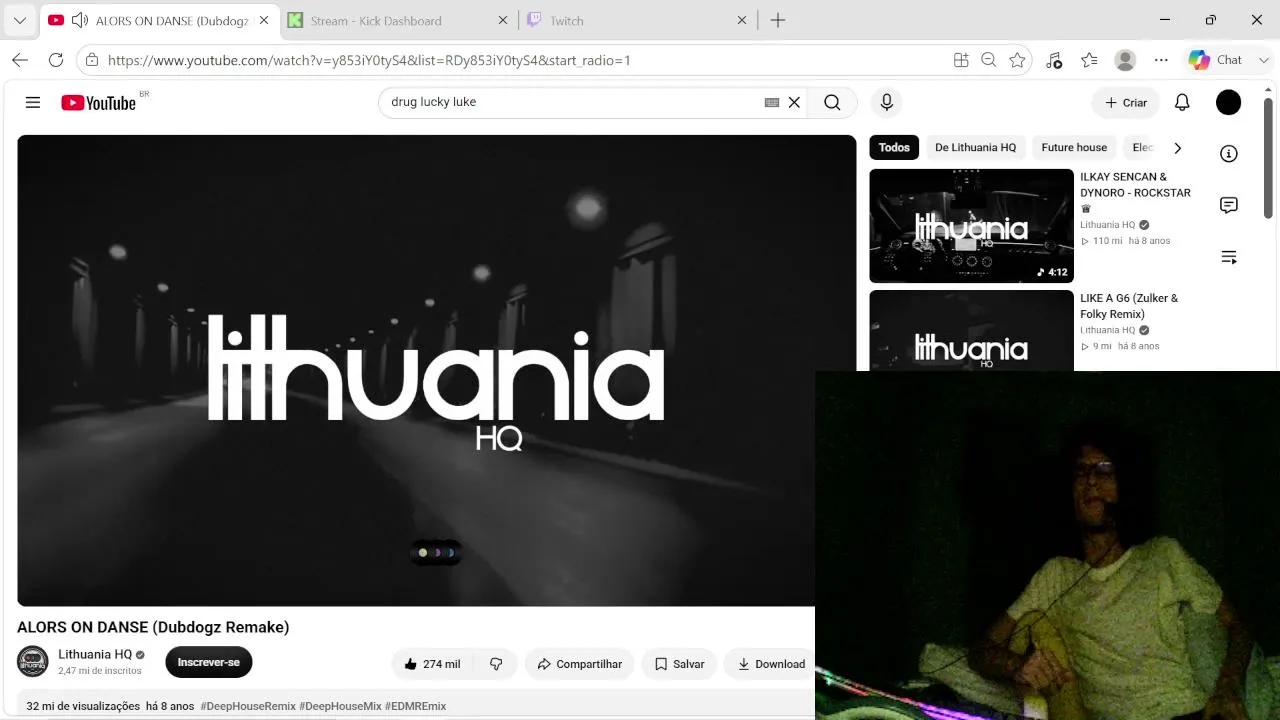Image resolution: width=1280 pixels, height=720 pixels.
Task: Open a new browser tab
Action: click(x=778, y=20)
